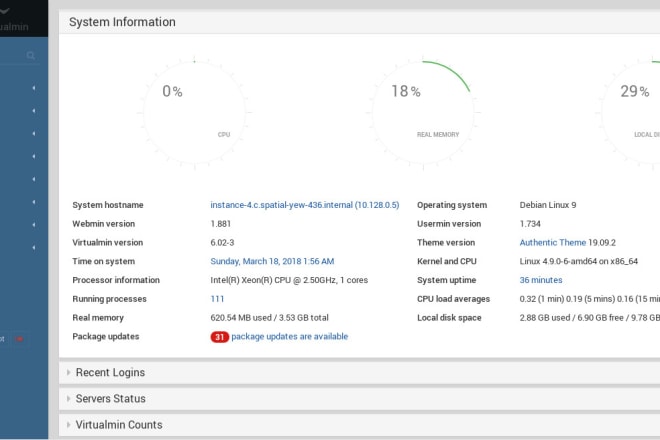
Task: Click the theme version number 19.09.2
Action: click(x=602, y=243)
